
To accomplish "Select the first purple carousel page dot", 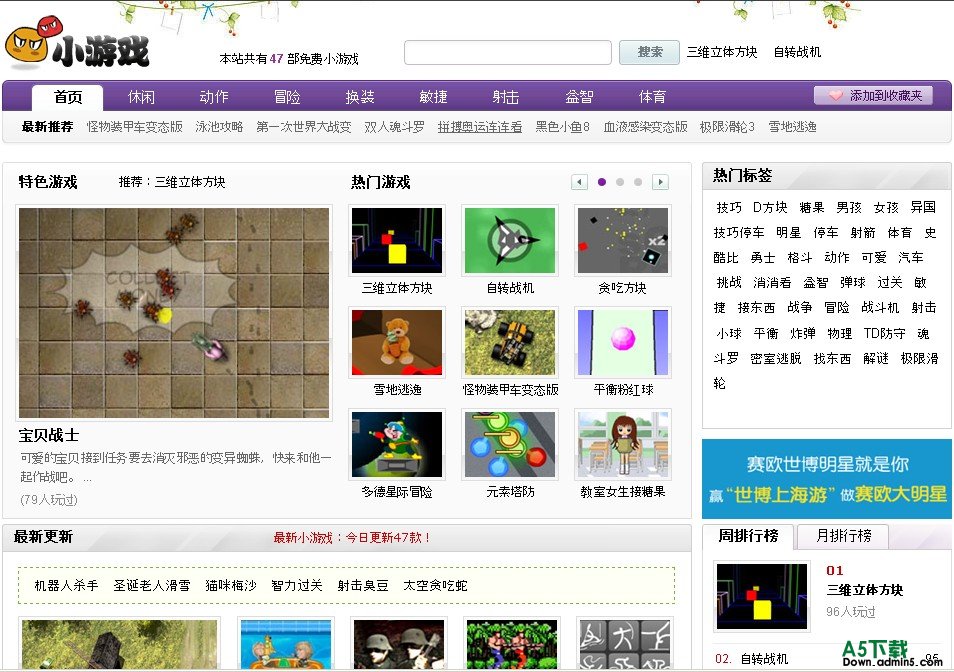I will (x=602, y=182).
